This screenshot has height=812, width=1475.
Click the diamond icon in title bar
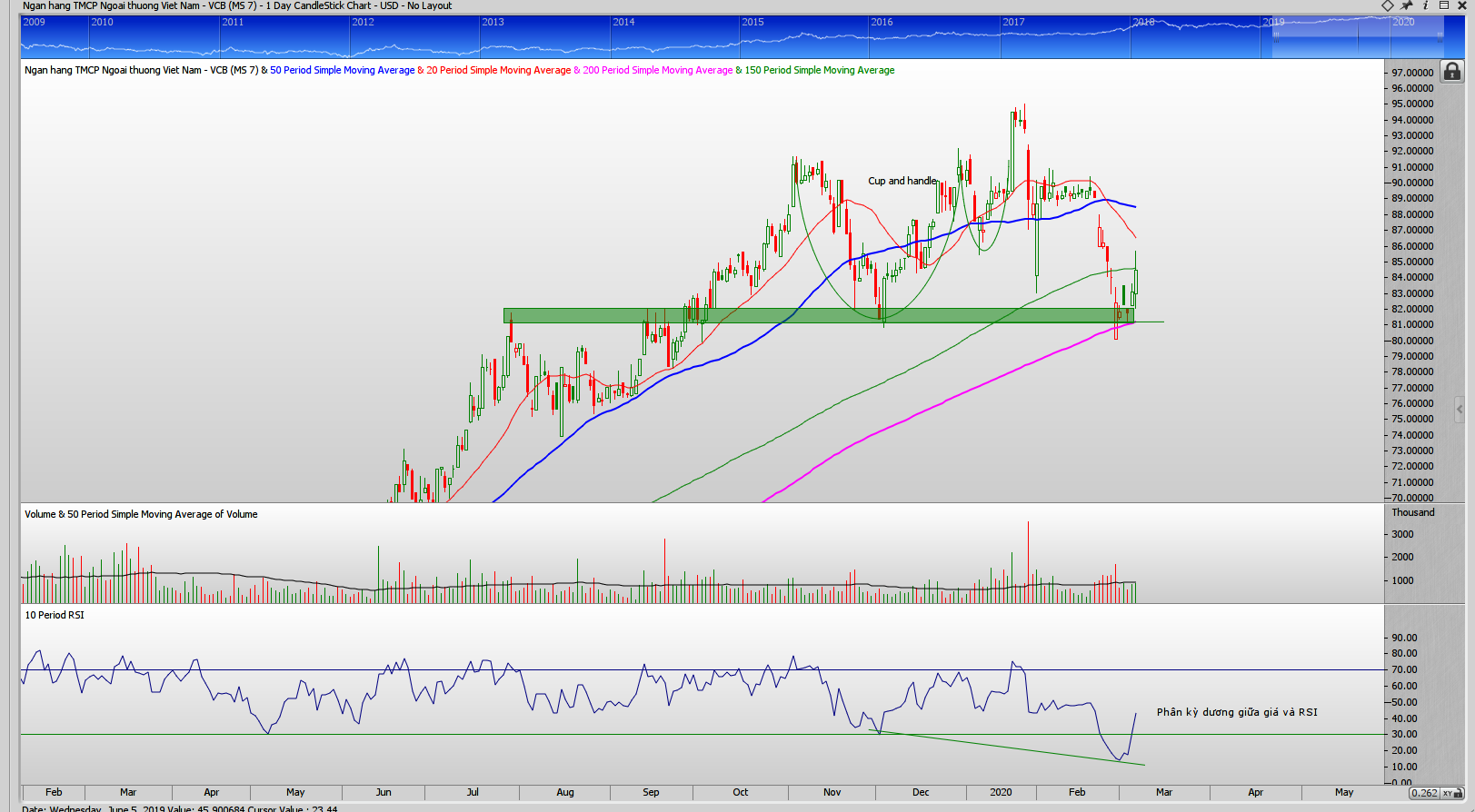1388,5
